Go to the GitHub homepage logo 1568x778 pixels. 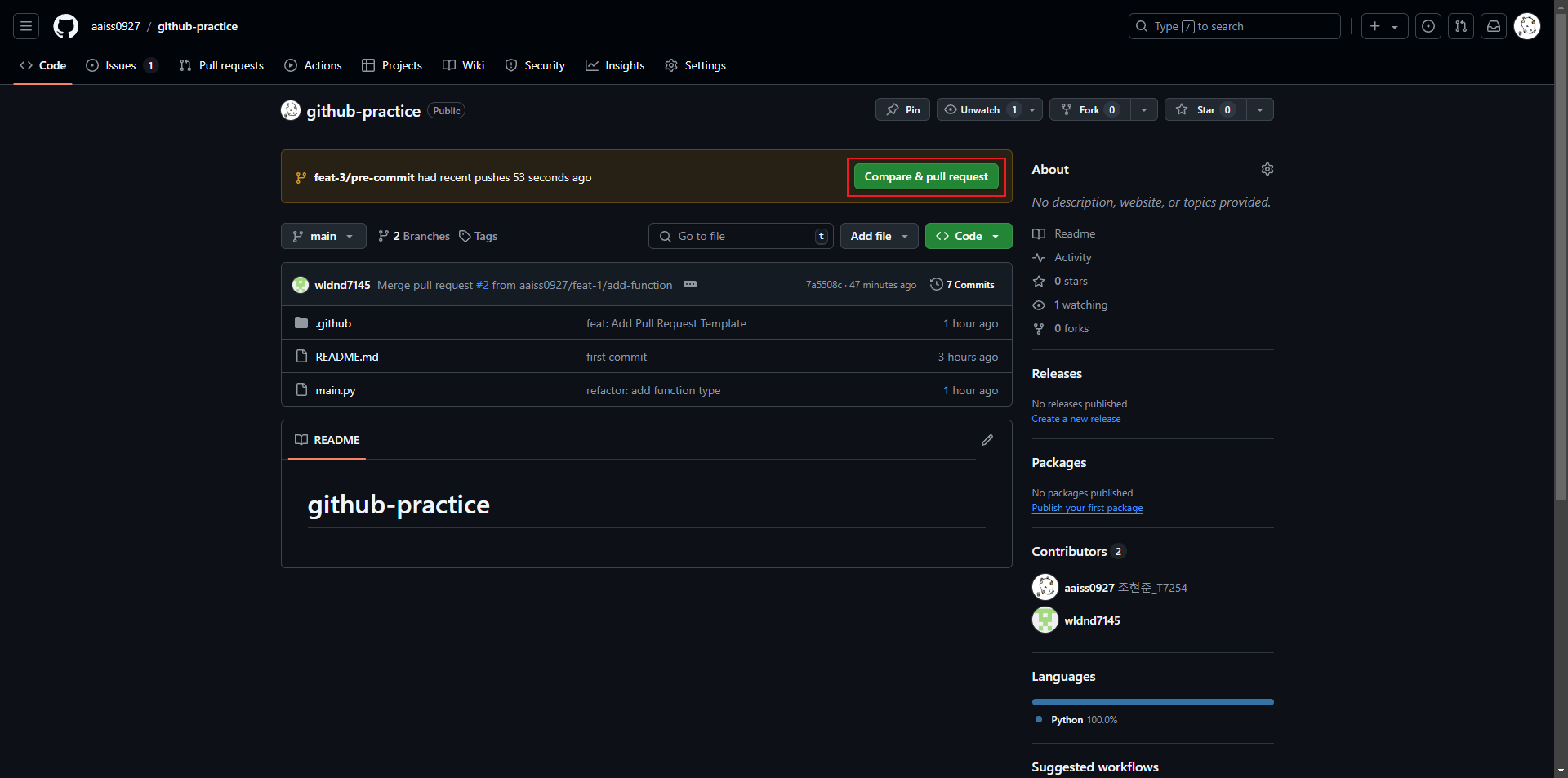pos(66,26)
